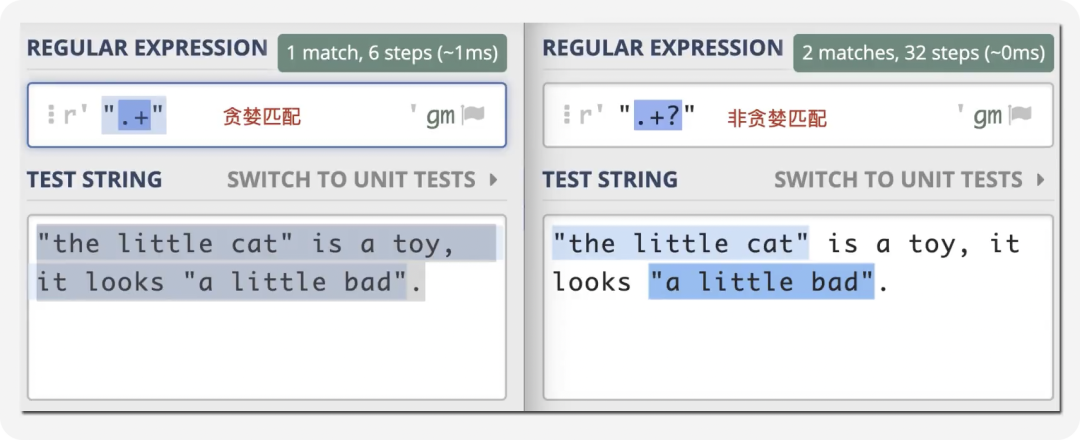Open the gm flags selector for the 非贪婪匹配 regex
The image size is (1080, 440).
987,116
